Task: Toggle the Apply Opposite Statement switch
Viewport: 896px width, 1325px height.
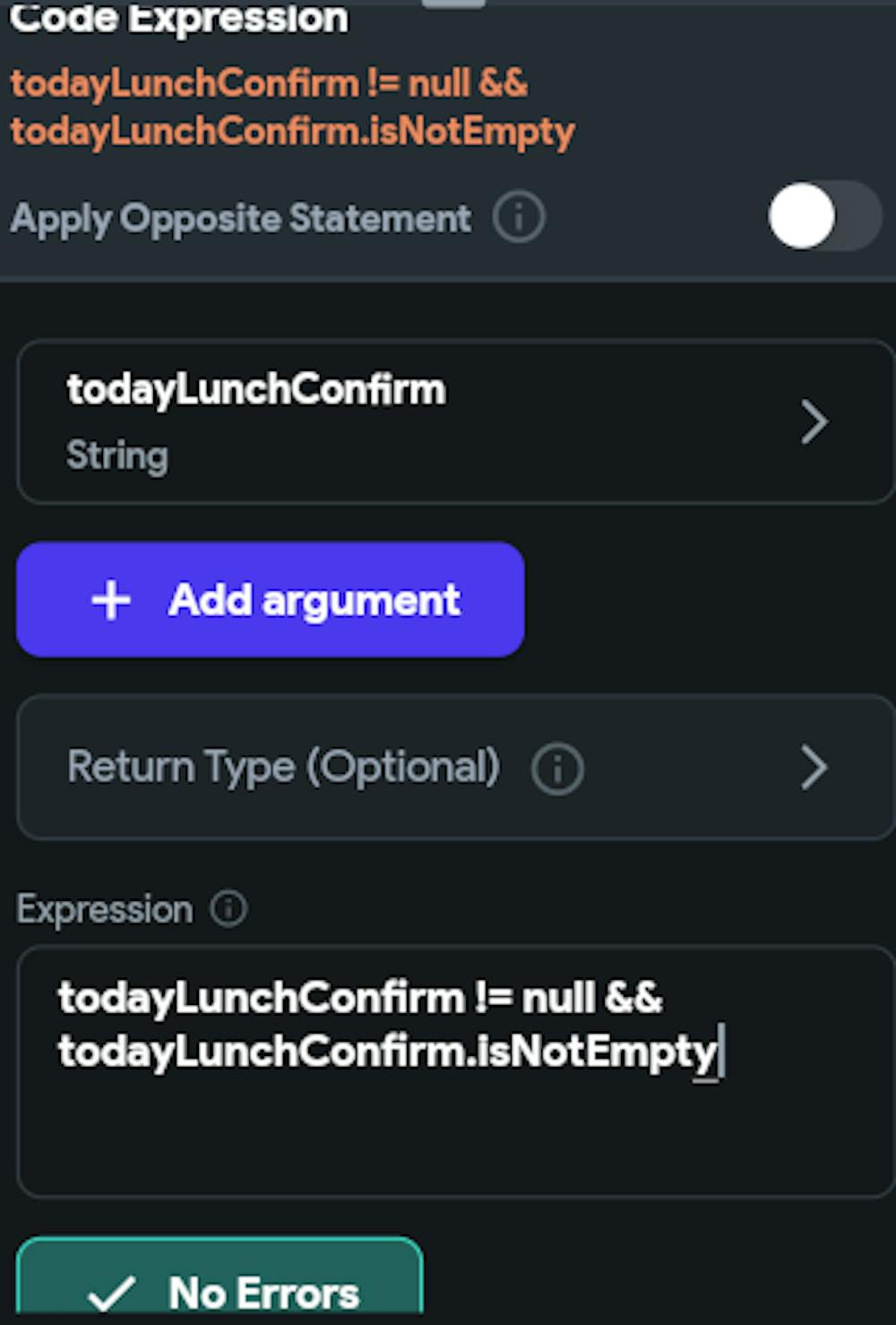Action: 823,216
